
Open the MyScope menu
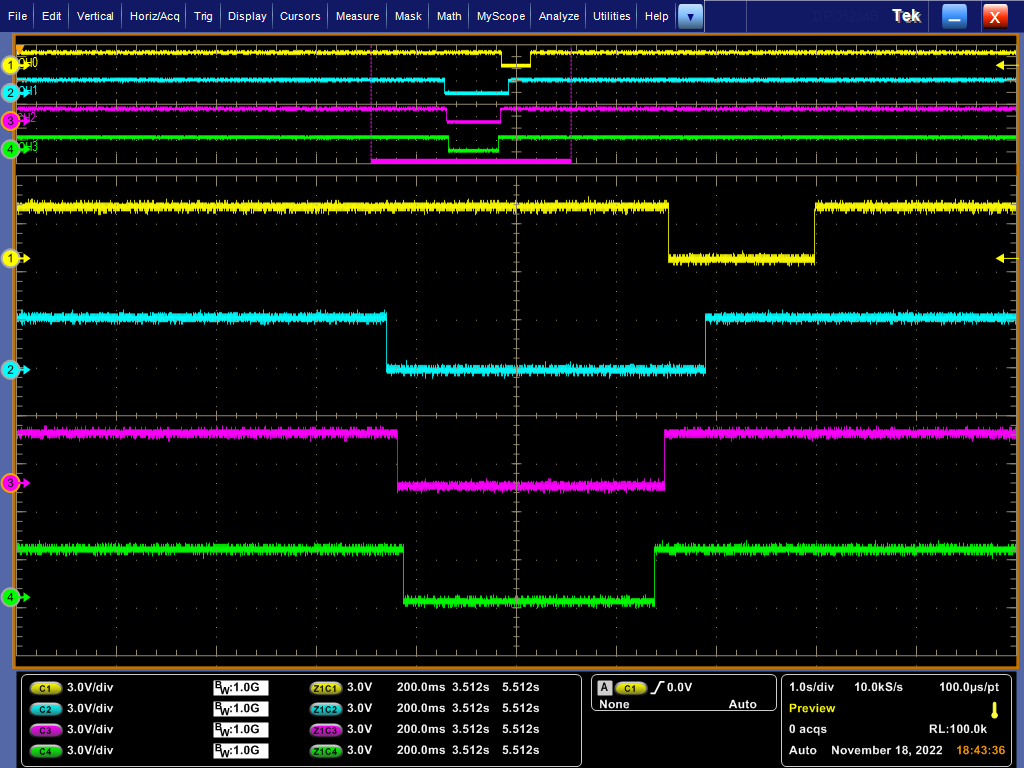[500, 16]
